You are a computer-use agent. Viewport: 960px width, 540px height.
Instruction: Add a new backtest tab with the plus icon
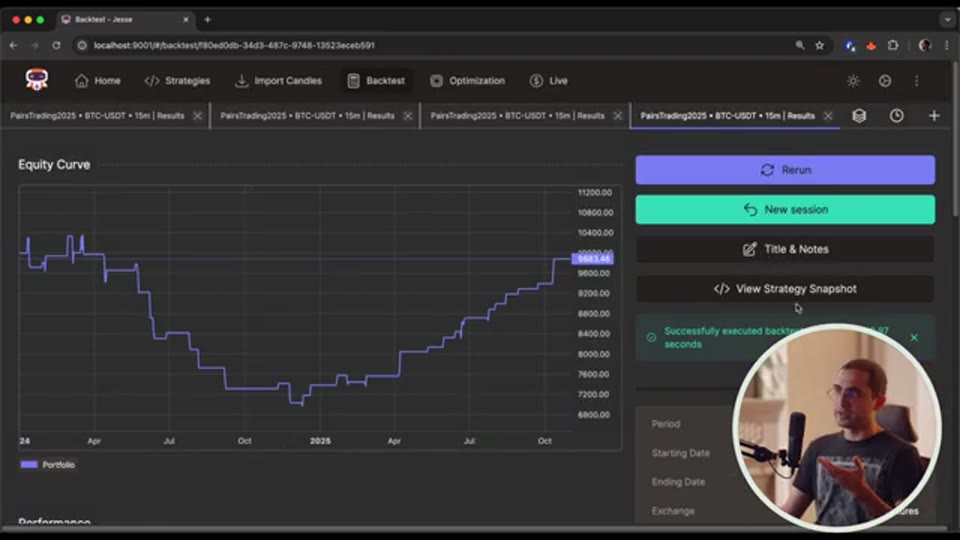934,116
